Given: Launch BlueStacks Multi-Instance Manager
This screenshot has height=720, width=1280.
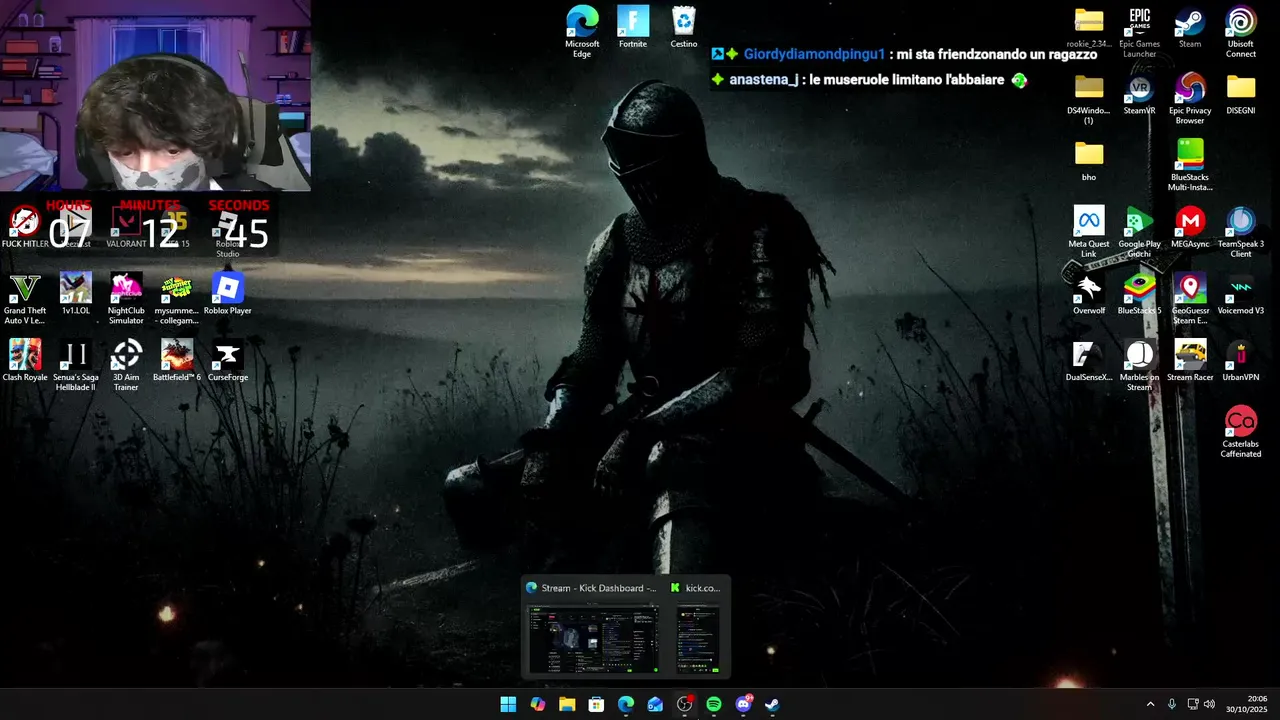Looking at the screenshot, I should click(1190, 164).
